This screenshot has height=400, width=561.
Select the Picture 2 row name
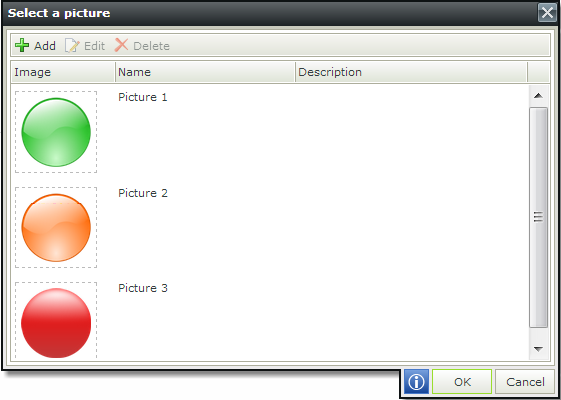click(x=143, y=193)
